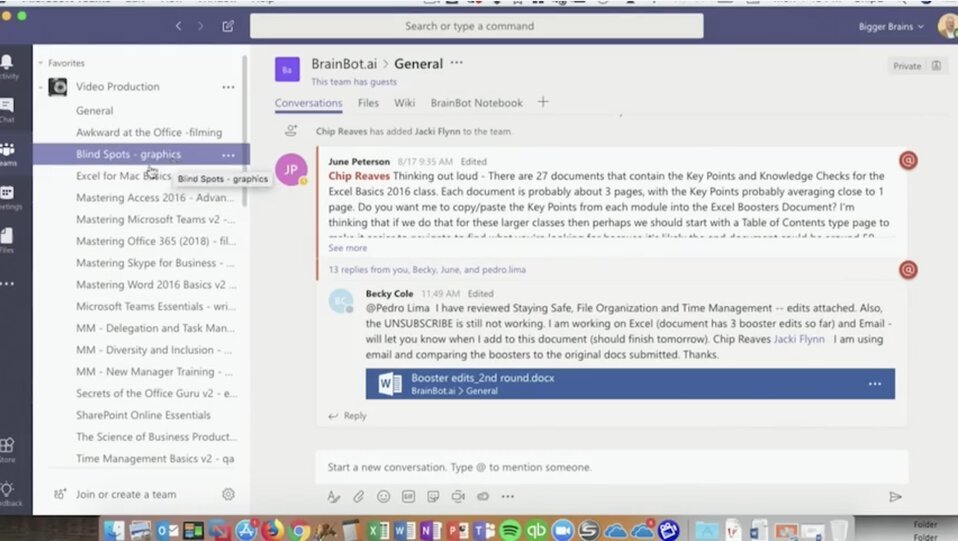Open the App Store from the dock
Image resolution: width=958 pixels, height=541 pixels.
[246, 530]
